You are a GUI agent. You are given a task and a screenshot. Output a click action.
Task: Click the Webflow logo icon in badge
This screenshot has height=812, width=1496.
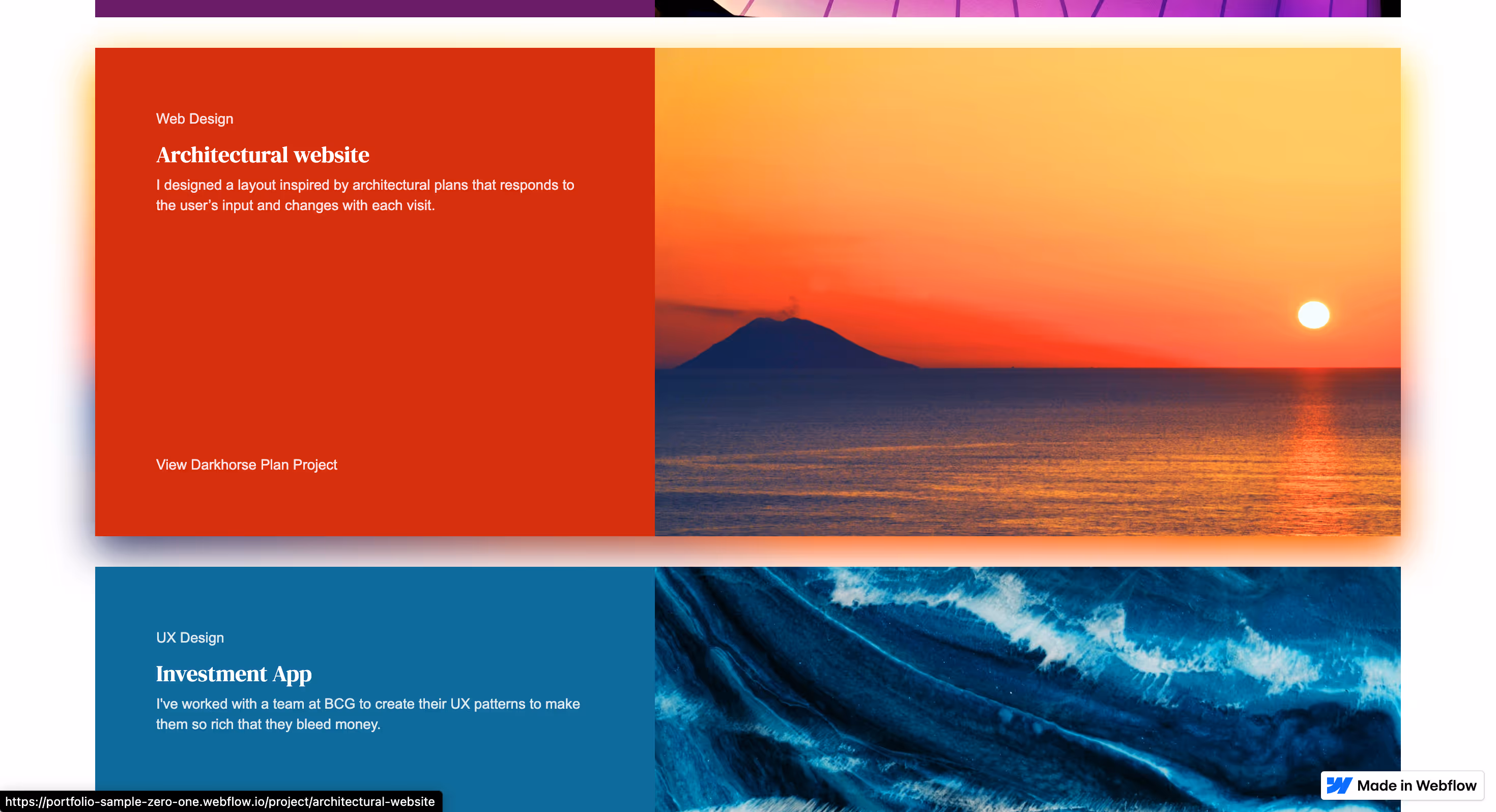[1339, 785]
